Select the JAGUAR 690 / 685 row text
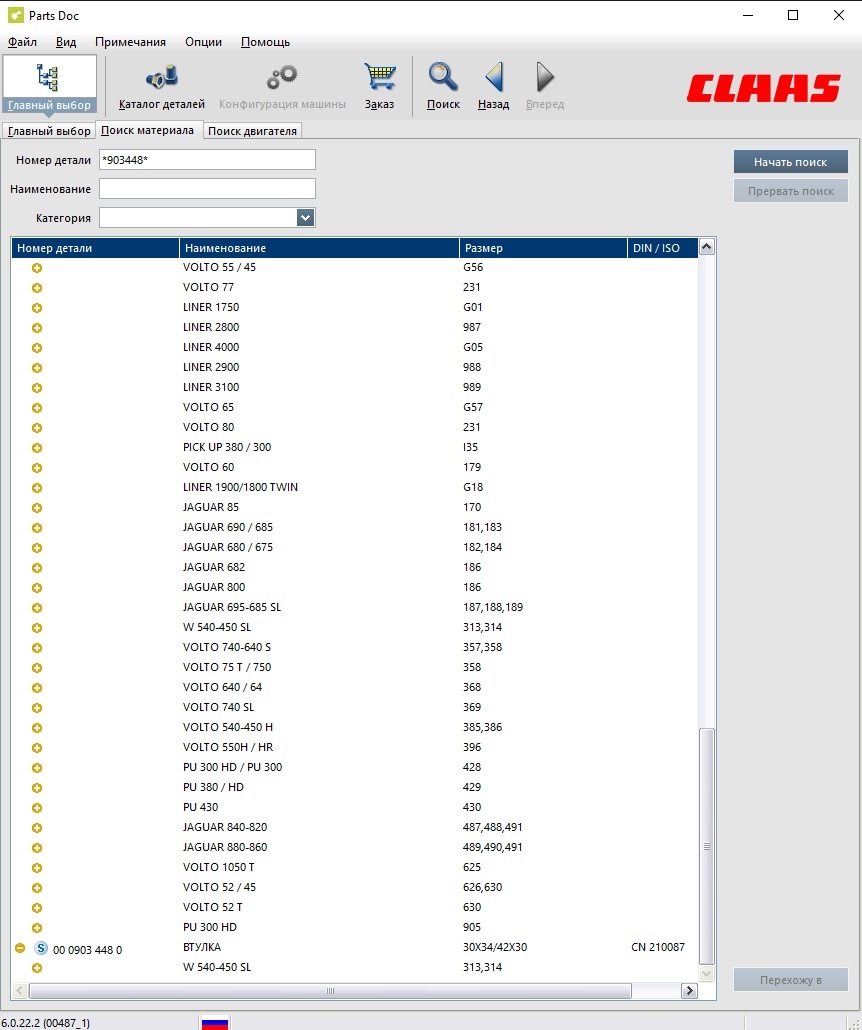862x1030 pixels. pyautogui.click(x=228, y=527)
